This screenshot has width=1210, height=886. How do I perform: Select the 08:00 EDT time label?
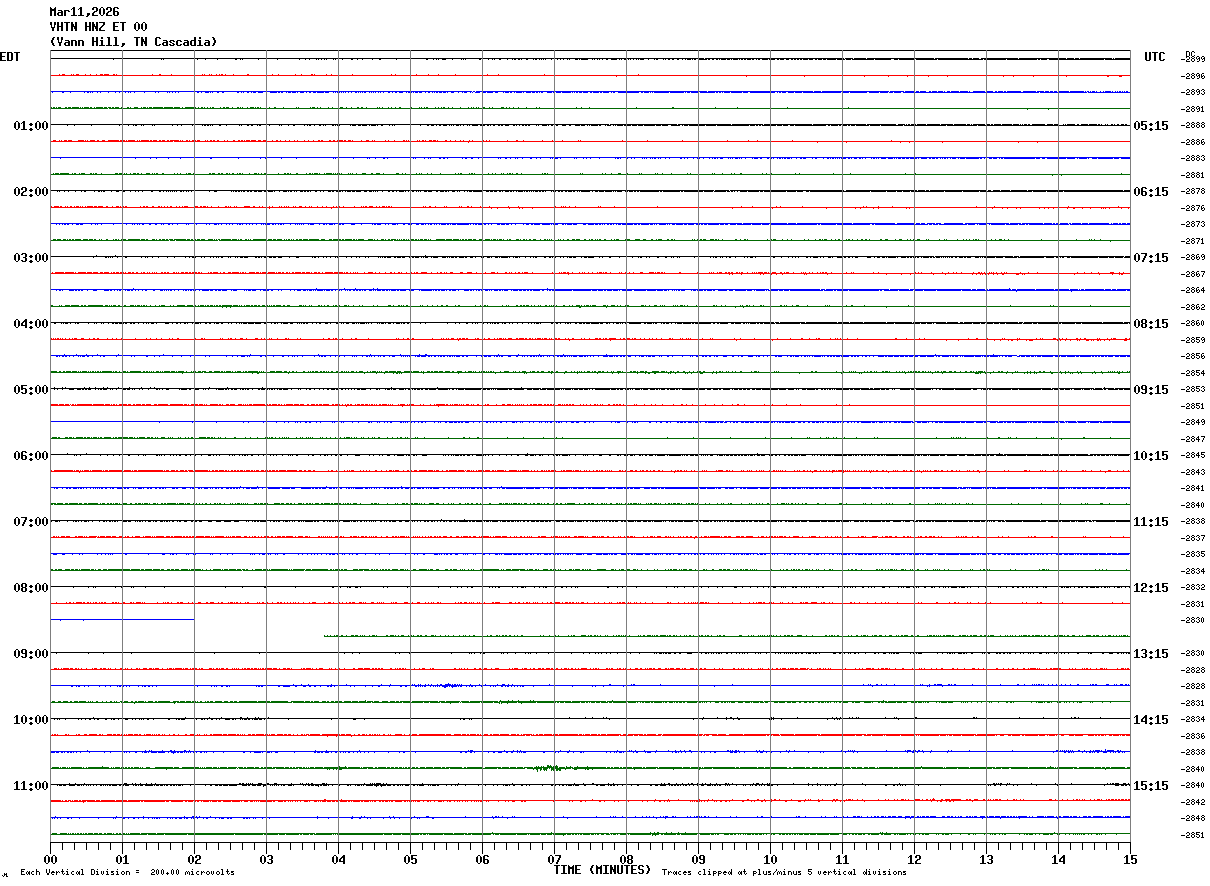(x=31, y=588)
